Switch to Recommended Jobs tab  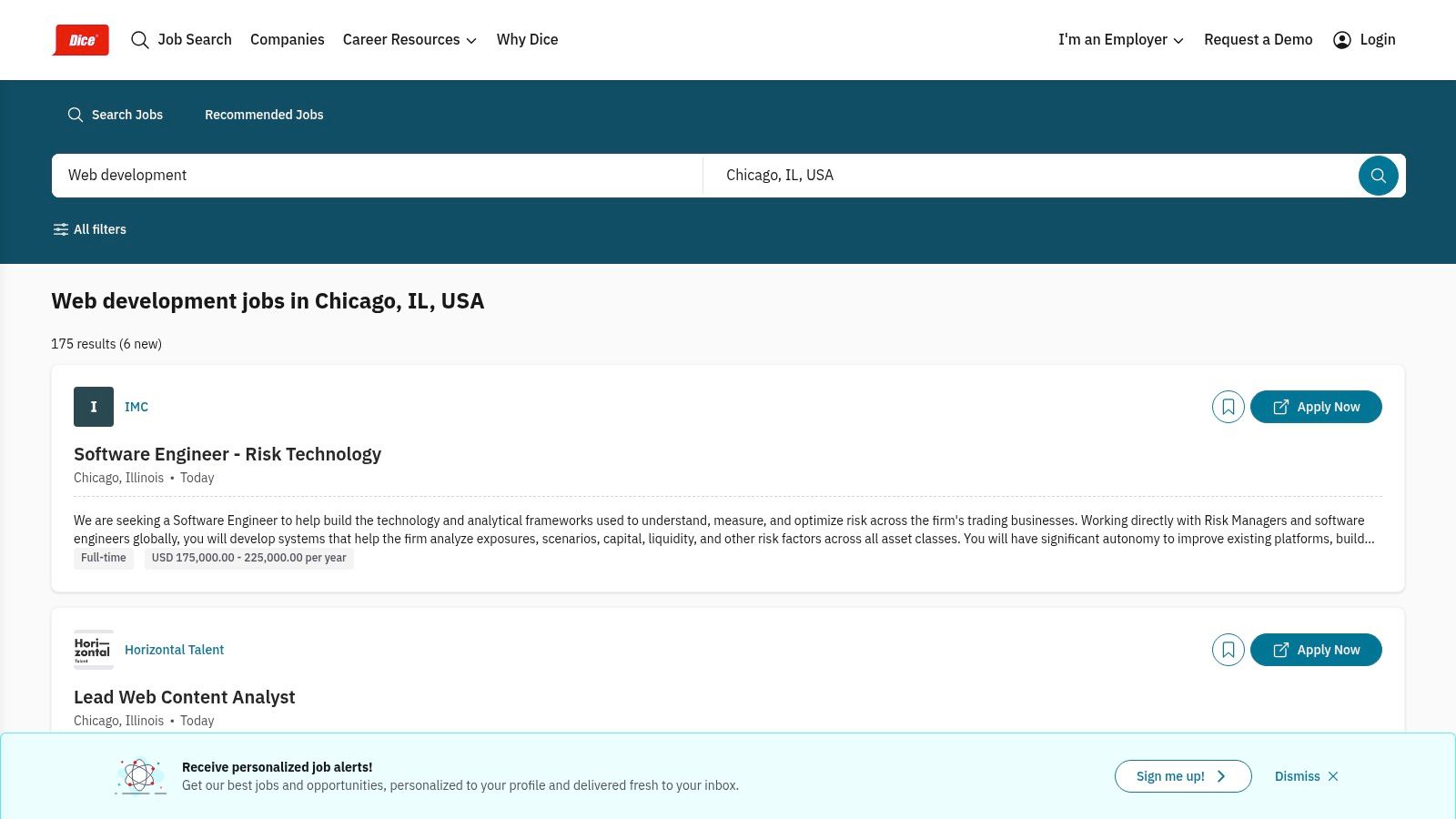[264, 115]
